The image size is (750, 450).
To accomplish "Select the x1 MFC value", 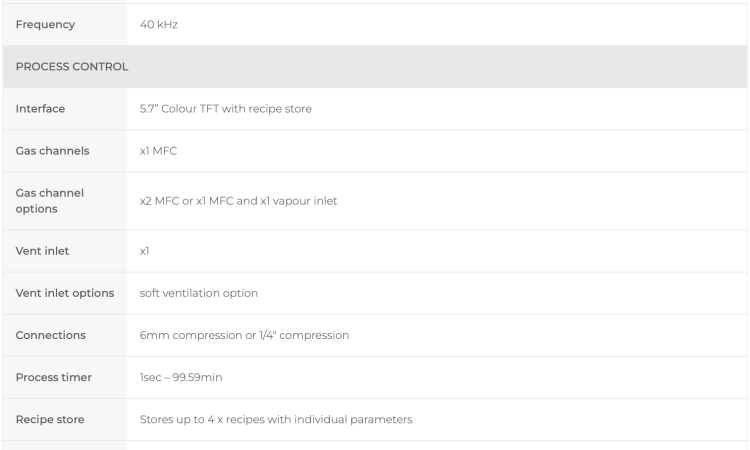I will tap(158, 151).
